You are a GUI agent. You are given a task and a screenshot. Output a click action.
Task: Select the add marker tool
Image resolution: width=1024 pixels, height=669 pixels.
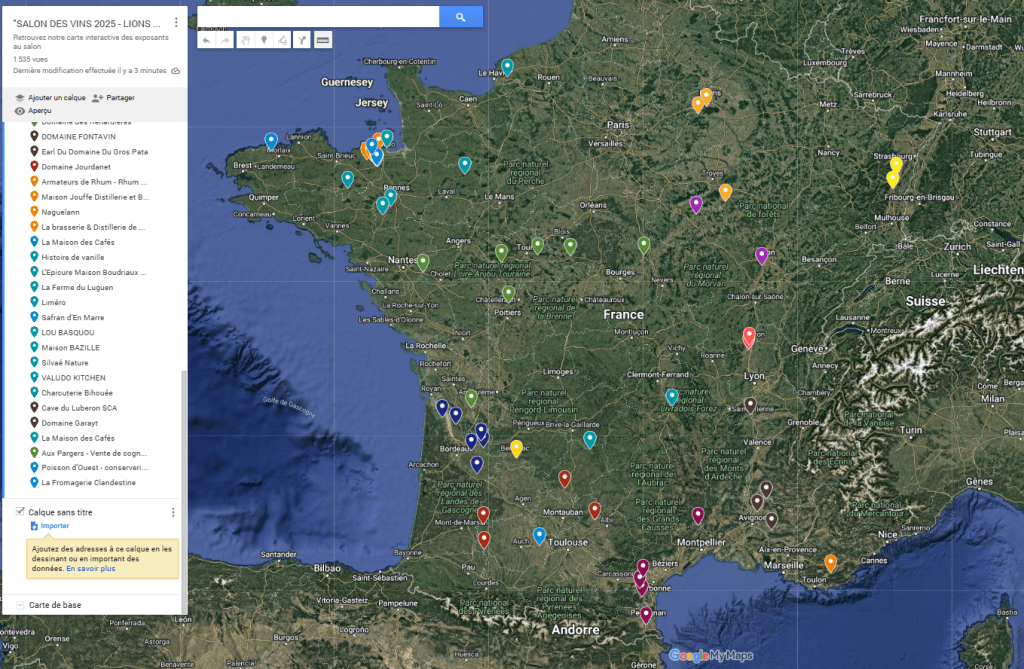[x=264, y=40]
